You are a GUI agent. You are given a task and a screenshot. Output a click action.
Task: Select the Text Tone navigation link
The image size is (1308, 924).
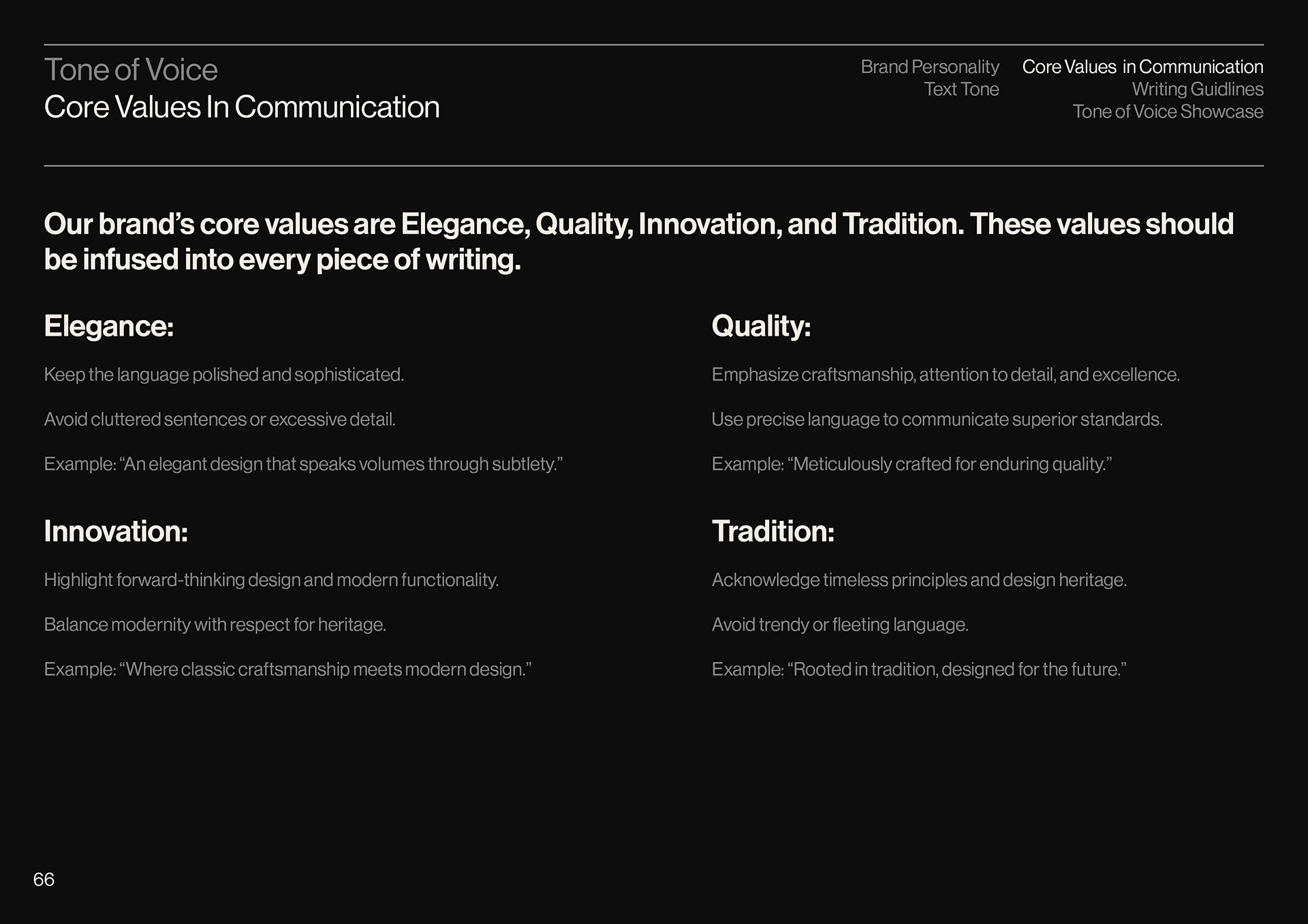(961, 89)
